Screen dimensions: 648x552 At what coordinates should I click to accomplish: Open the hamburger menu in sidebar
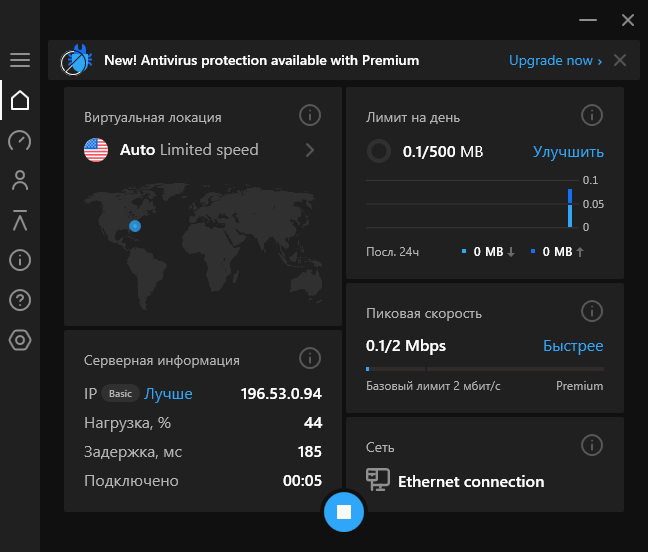[x=20, y=60]
